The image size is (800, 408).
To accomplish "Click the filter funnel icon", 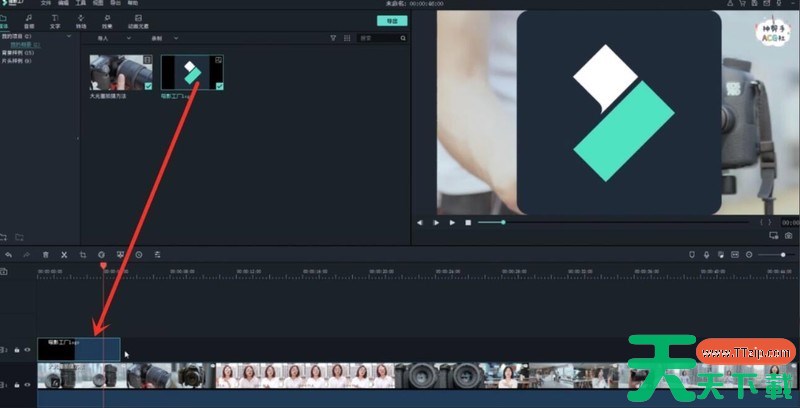I will coord(333,38).
